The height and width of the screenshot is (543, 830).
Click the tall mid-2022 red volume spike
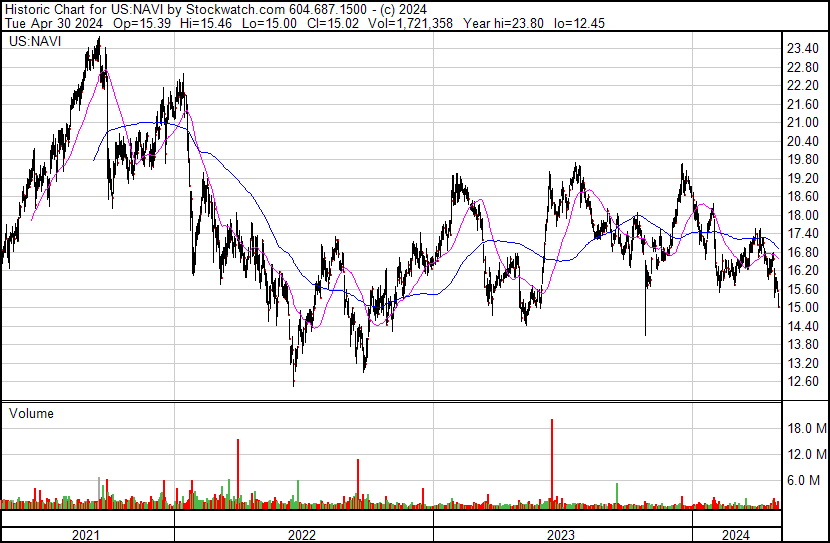(358, 484)
